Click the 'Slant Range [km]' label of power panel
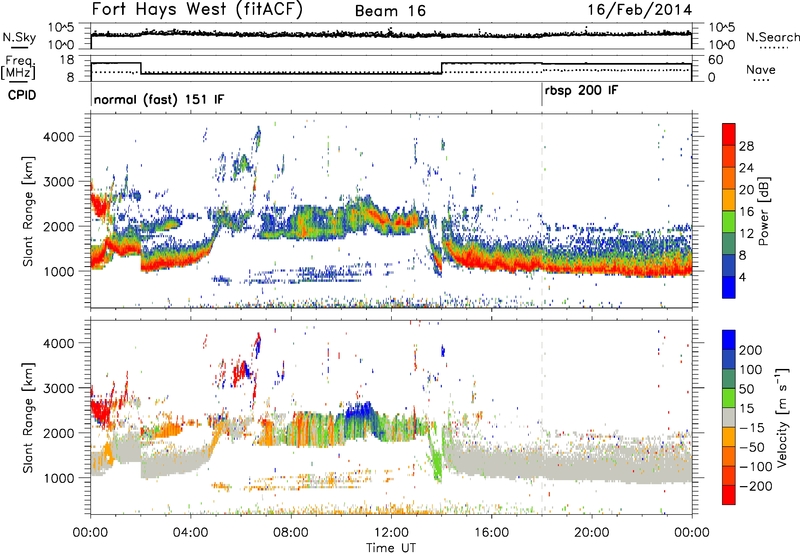800x554 pixels. pyautogui.click(x=28, y=211)
